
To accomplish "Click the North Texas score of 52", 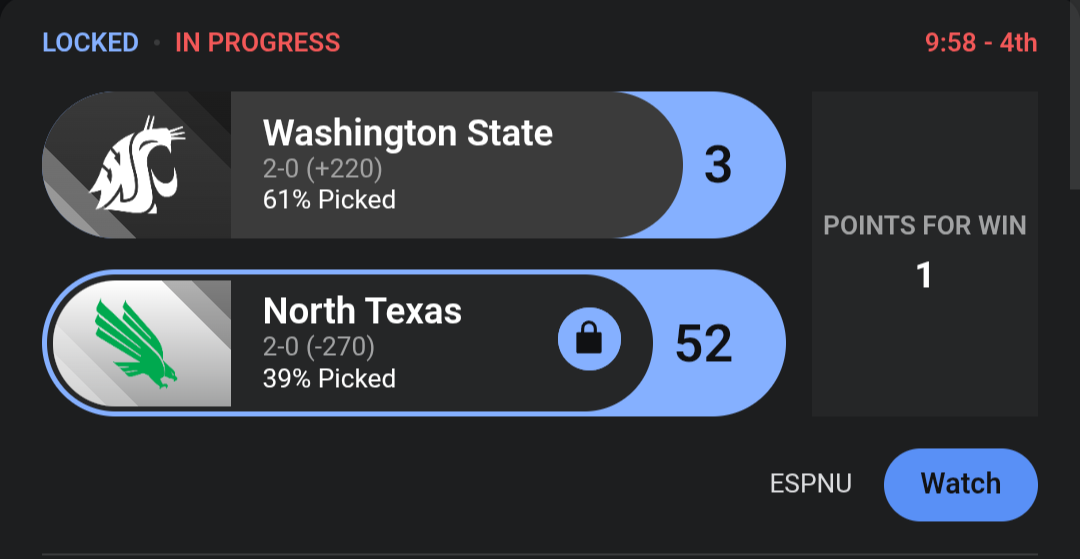I will click(x=703, y=344).
